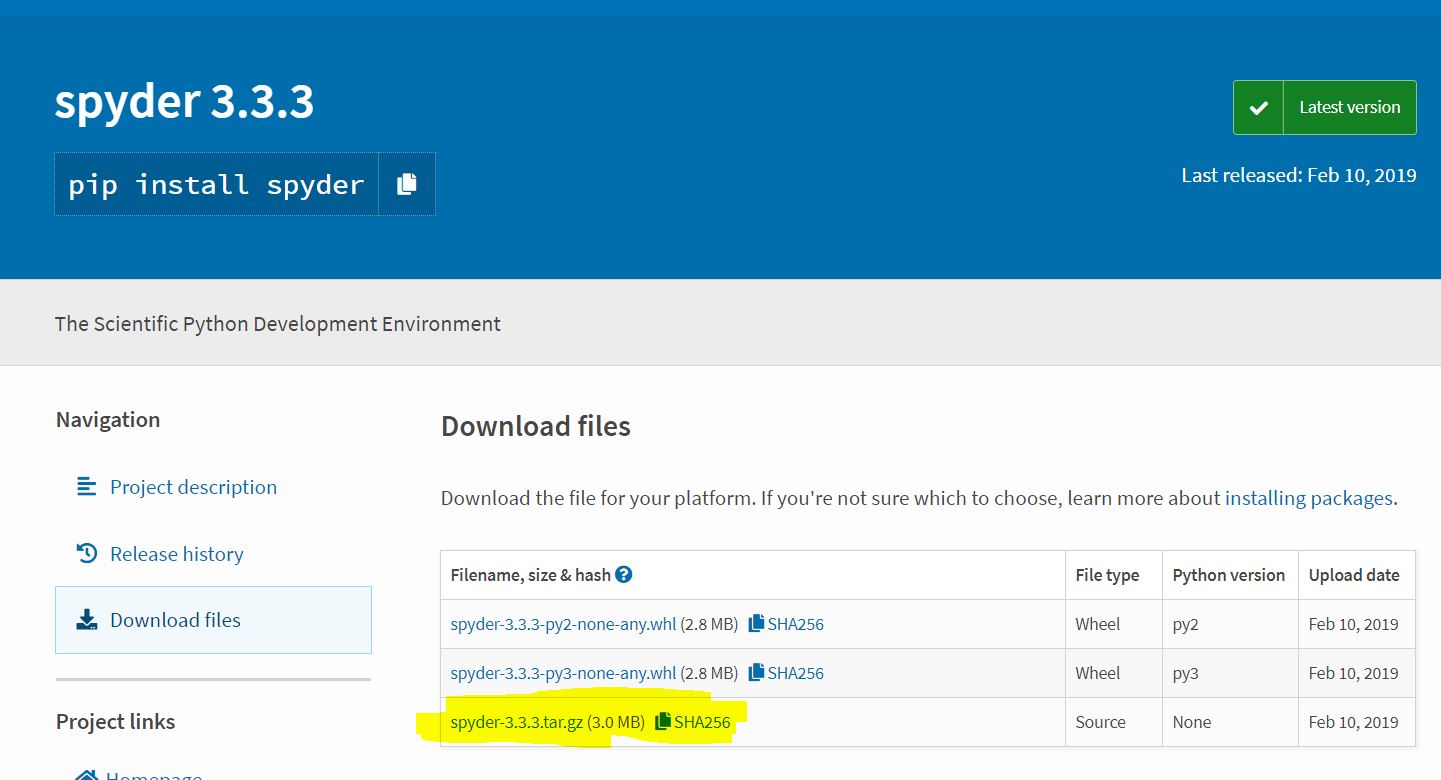Click the Project description lines icon
The width and height of the screenshot is (1441, 780).
coord(87,487)
